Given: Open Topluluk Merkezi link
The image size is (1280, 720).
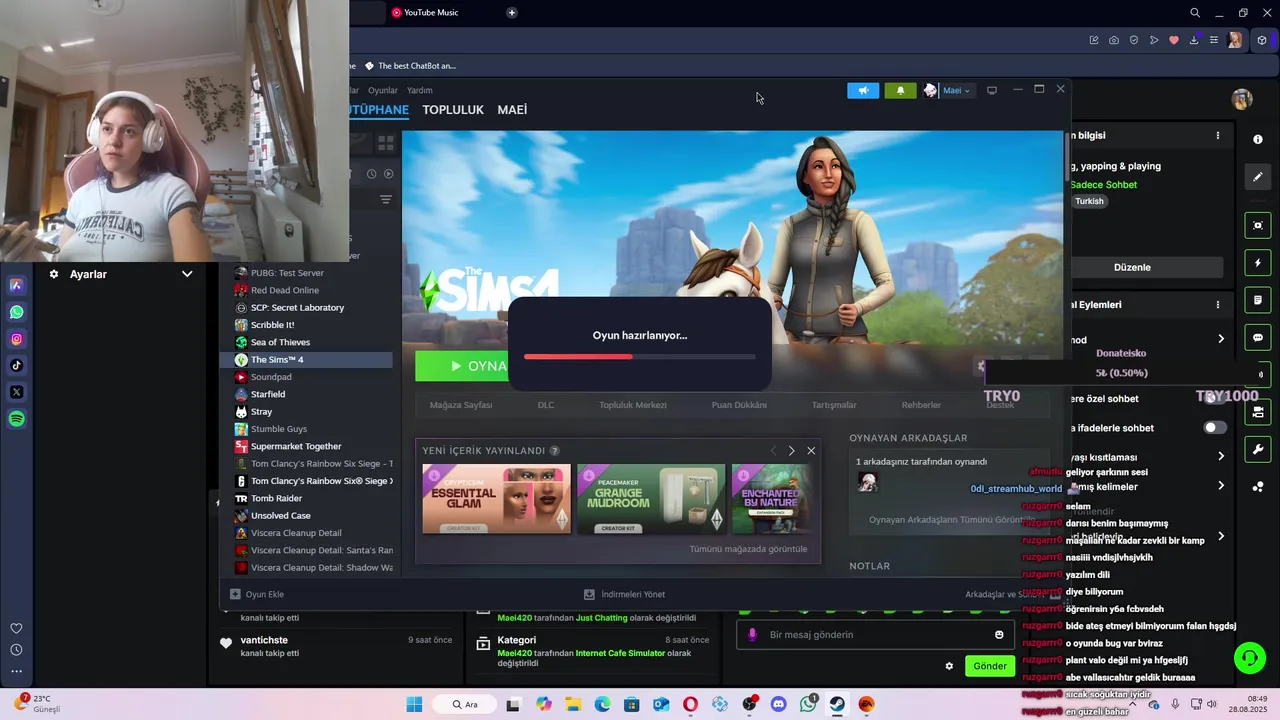Looking at the screenshot, I should (x=633, y=405).
